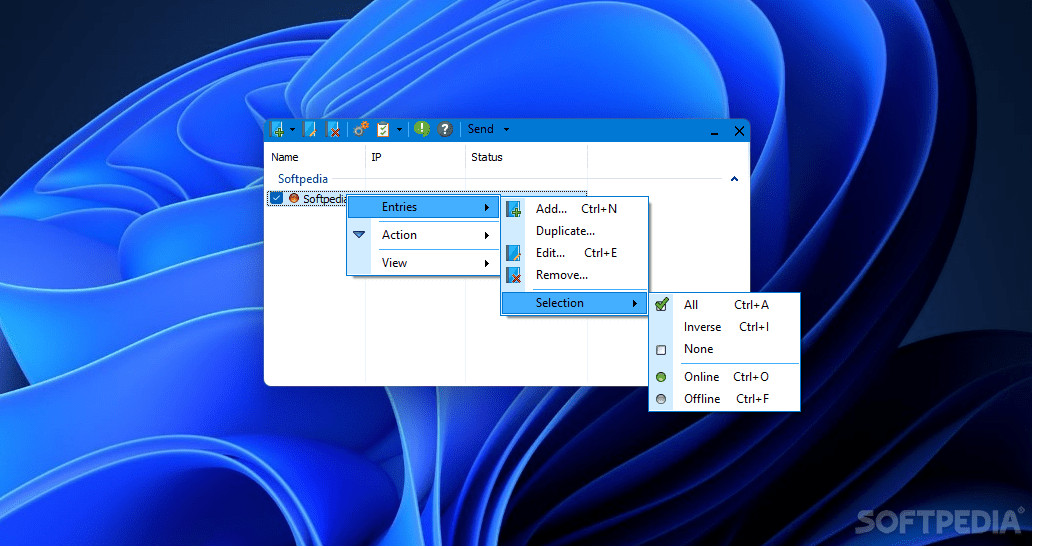Click the orange status ball on Softpedia entry
Image resolution: width=1040 pixels, height=549 pixels.
click(294, 198)
